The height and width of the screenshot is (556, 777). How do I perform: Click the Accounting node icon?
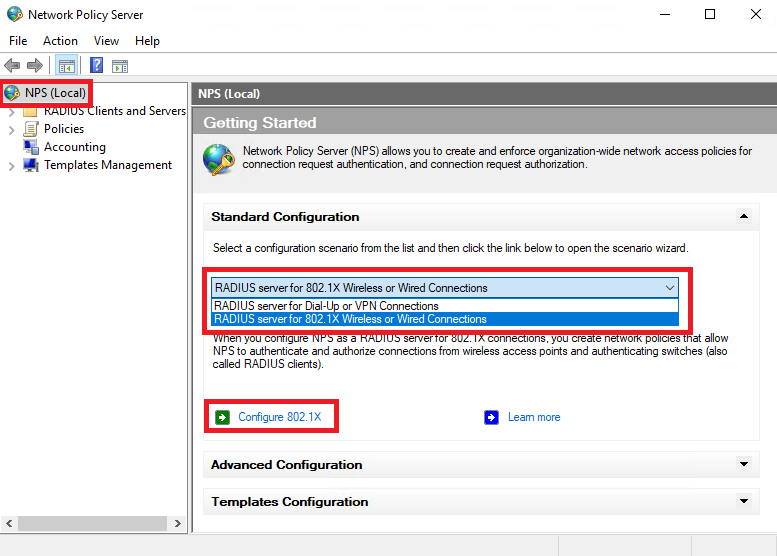click(x=31, y=147)
